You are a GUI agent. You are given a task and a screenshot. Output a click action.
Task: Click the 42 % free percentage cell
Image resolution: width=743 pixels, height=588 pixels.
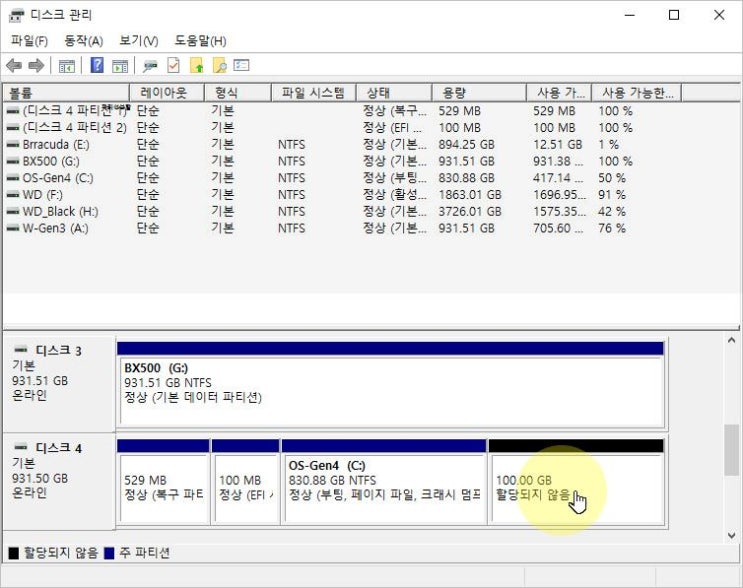[612, 211]
